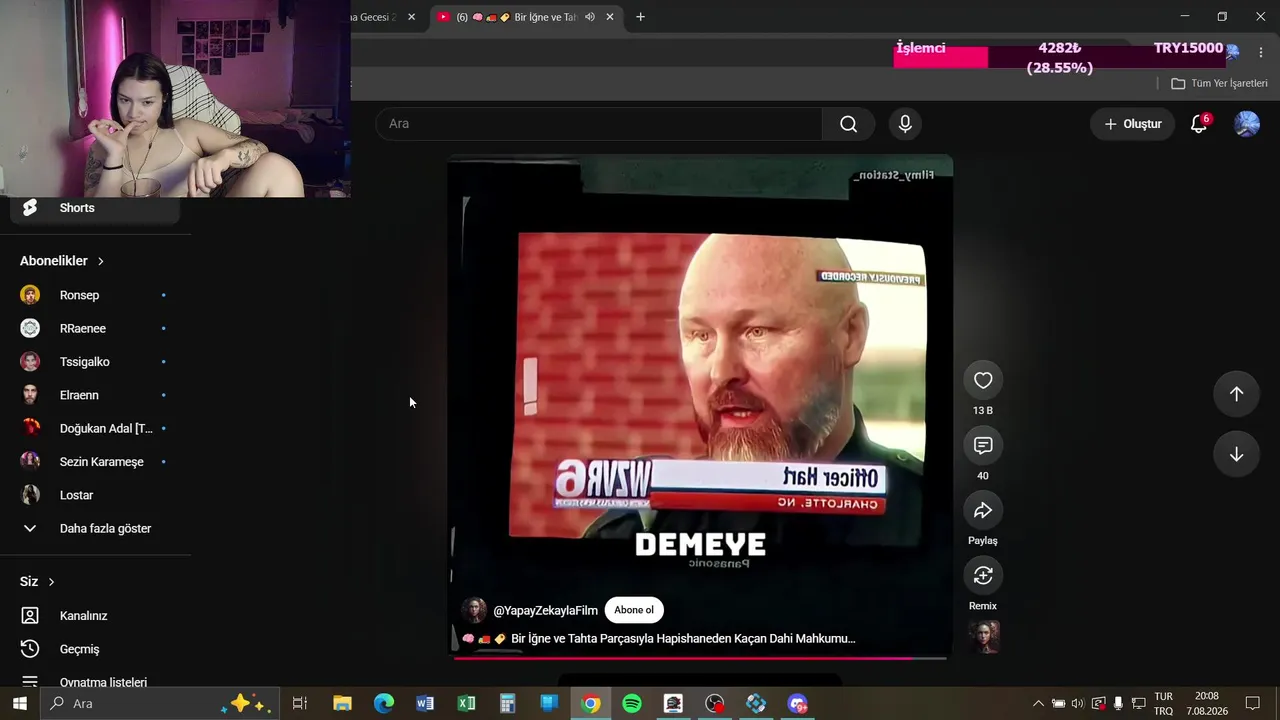
Task: Remix this Short
Action: 983,575
